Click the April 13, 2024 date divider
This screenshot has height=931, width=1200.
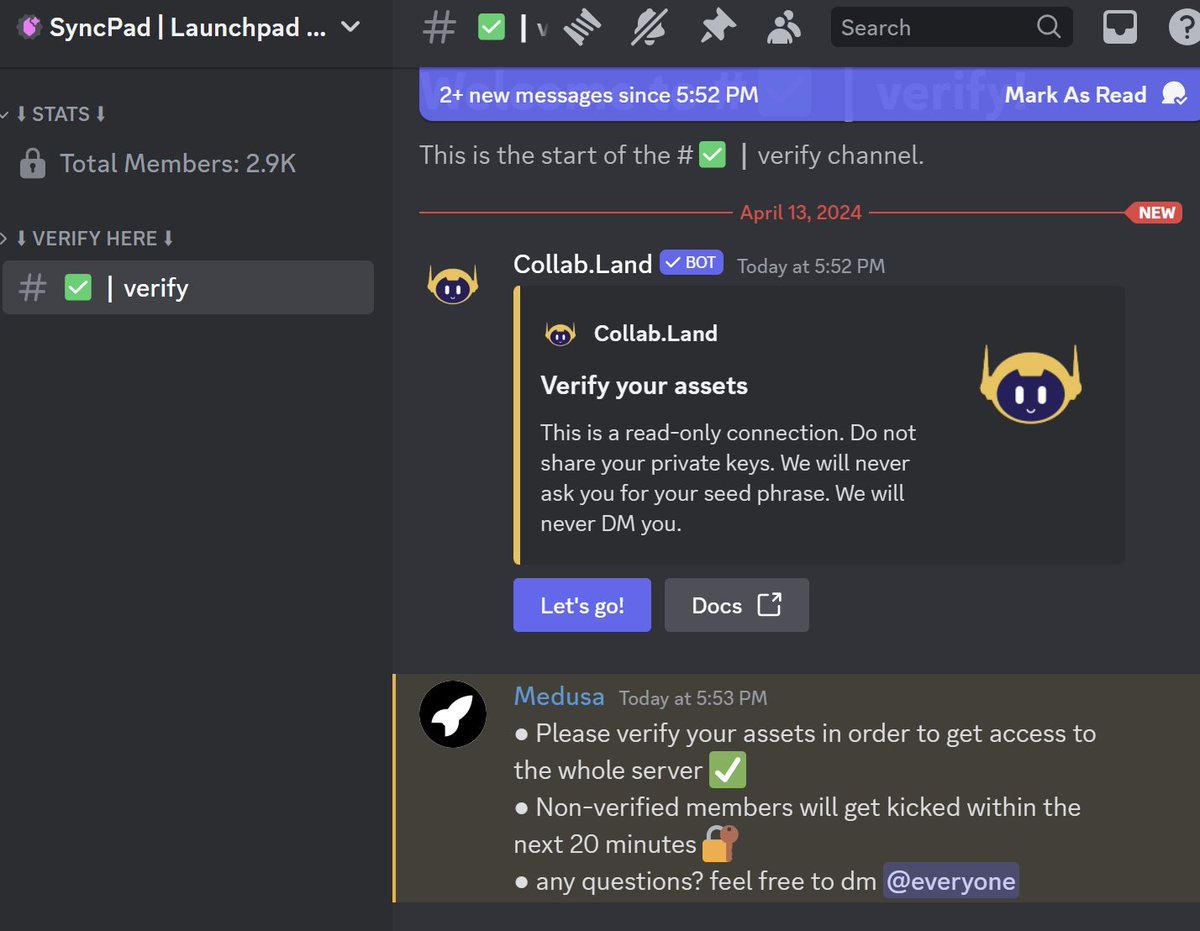click(801, 212)
